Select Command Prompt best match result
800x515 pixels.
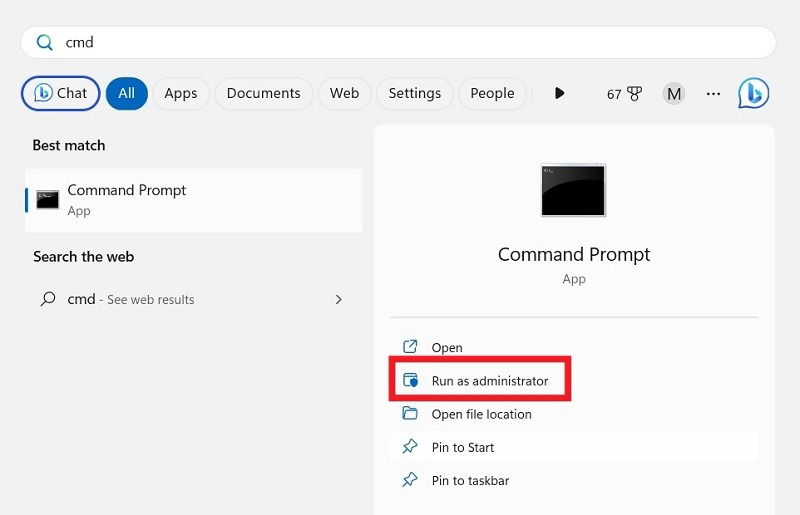click(x=194, y=200)
